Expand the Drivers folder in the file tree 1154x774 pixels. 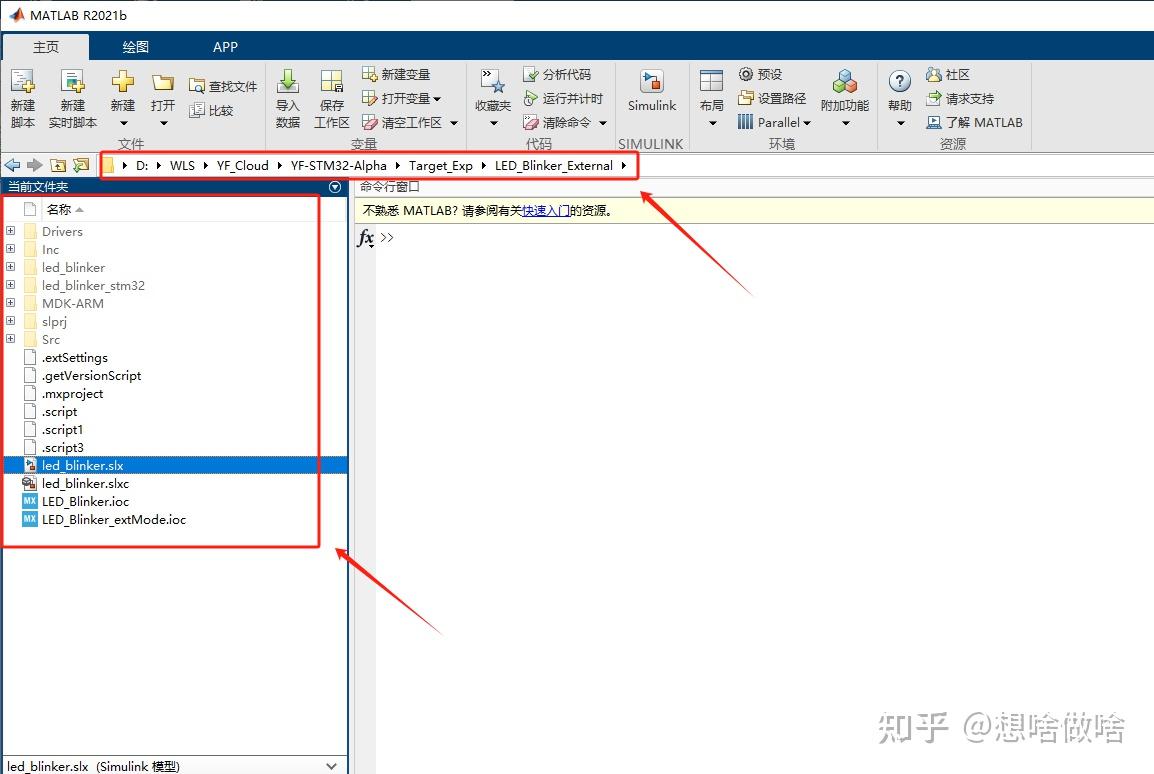tap(10, 231)
